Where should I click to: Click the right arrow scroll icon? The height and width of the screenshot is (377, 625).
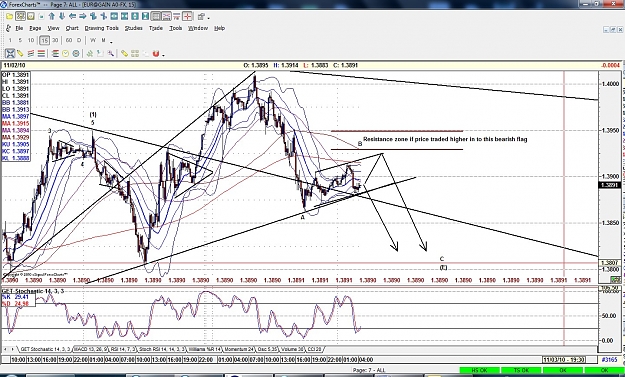pyautogui.click(x=83, y=16)
